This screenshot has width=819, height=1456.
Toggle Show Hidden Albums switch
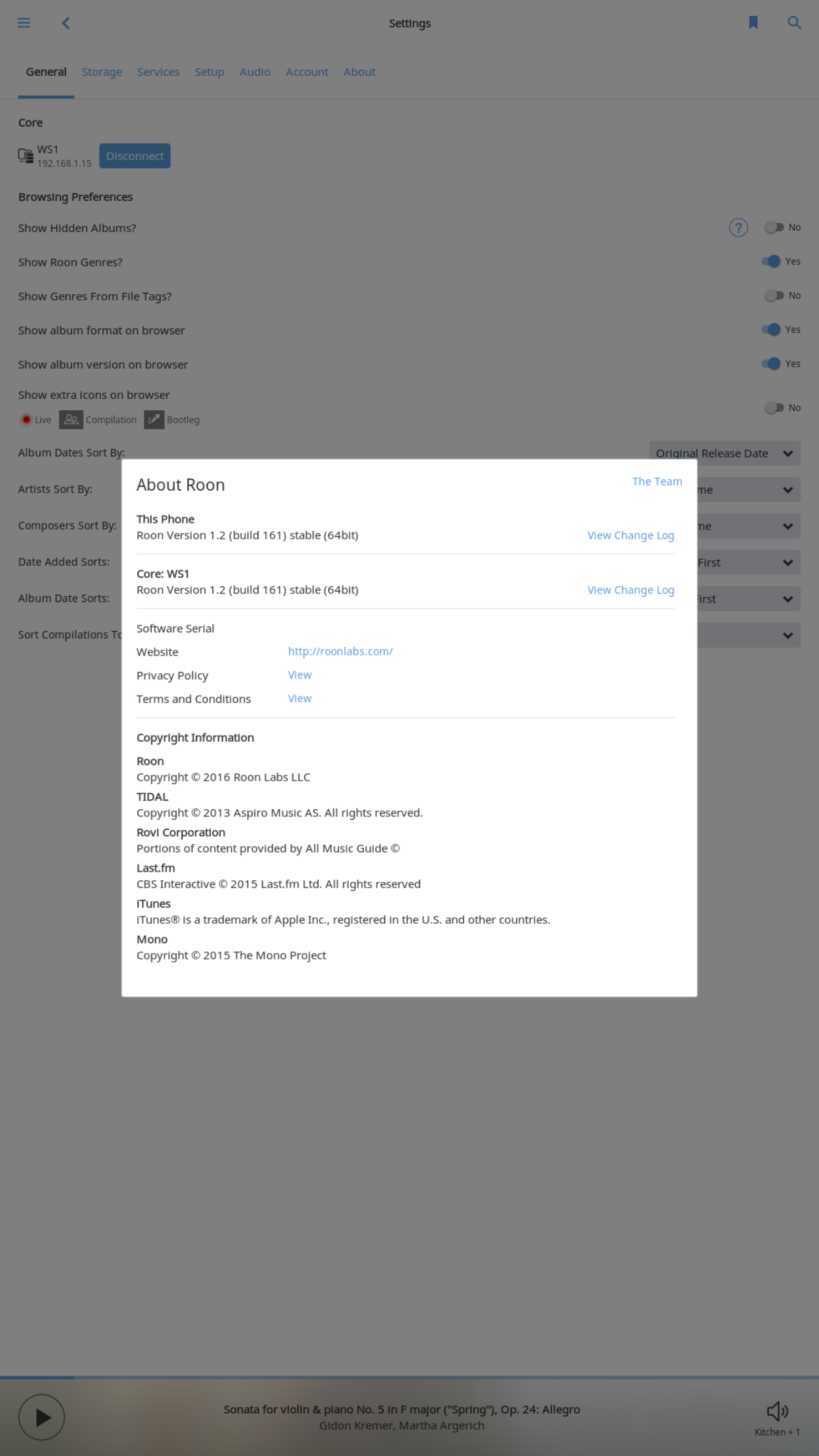[x=774, y=228]
